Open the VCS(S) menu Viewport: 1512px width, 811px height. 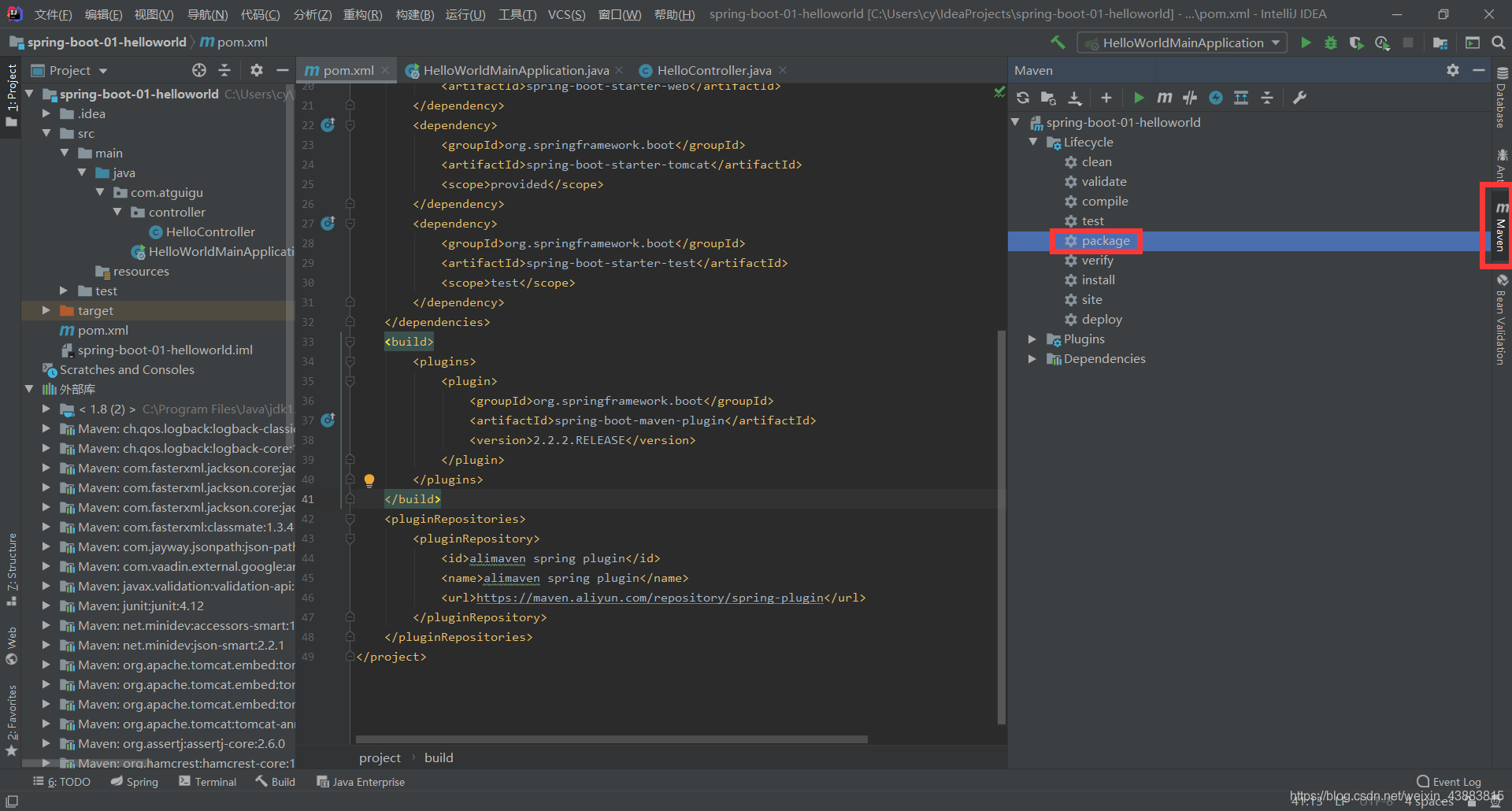566,14
